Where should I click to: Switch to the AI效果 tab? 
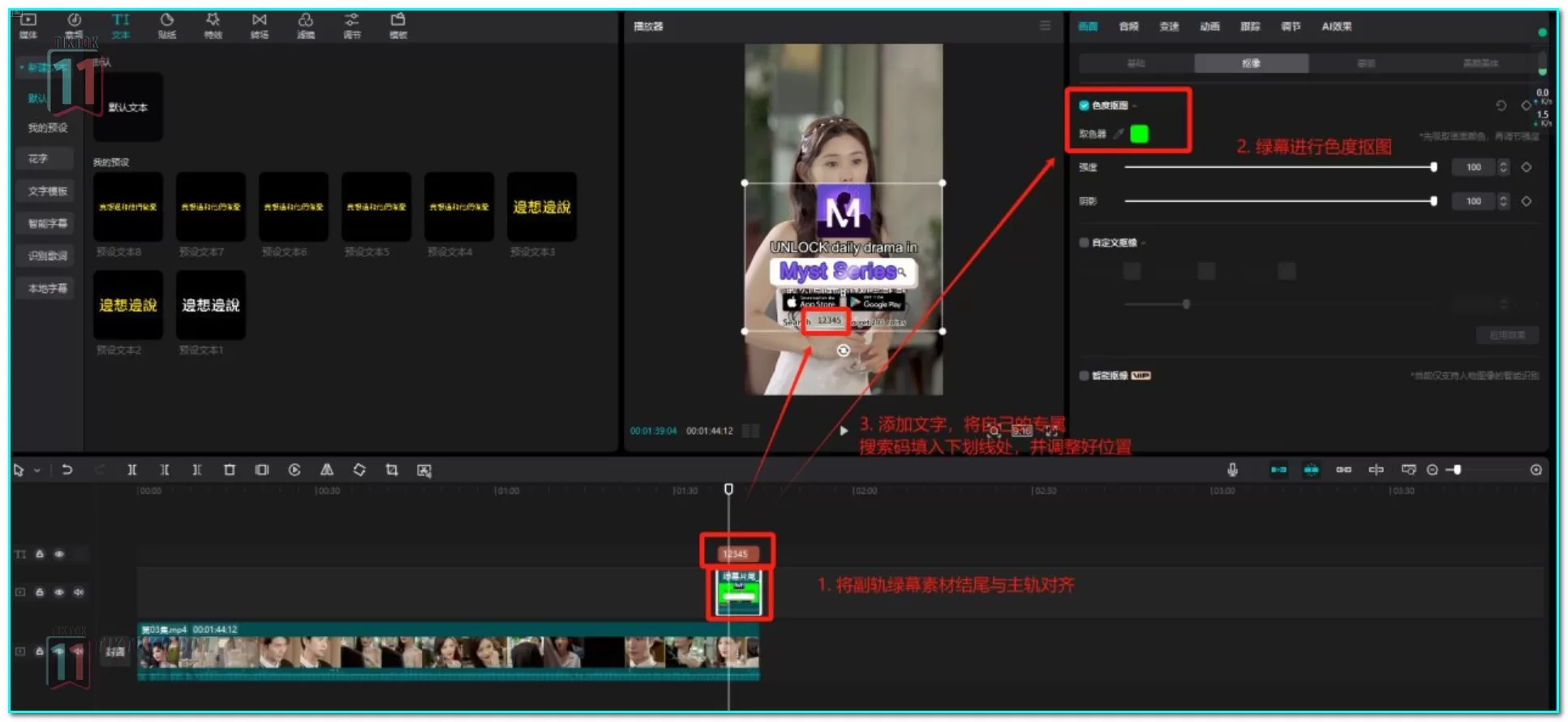1336,26
